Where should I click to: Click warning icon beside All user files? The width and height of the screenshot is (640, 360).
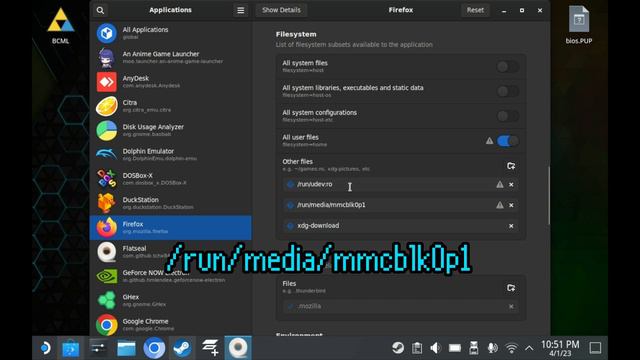tap(489, 141)
